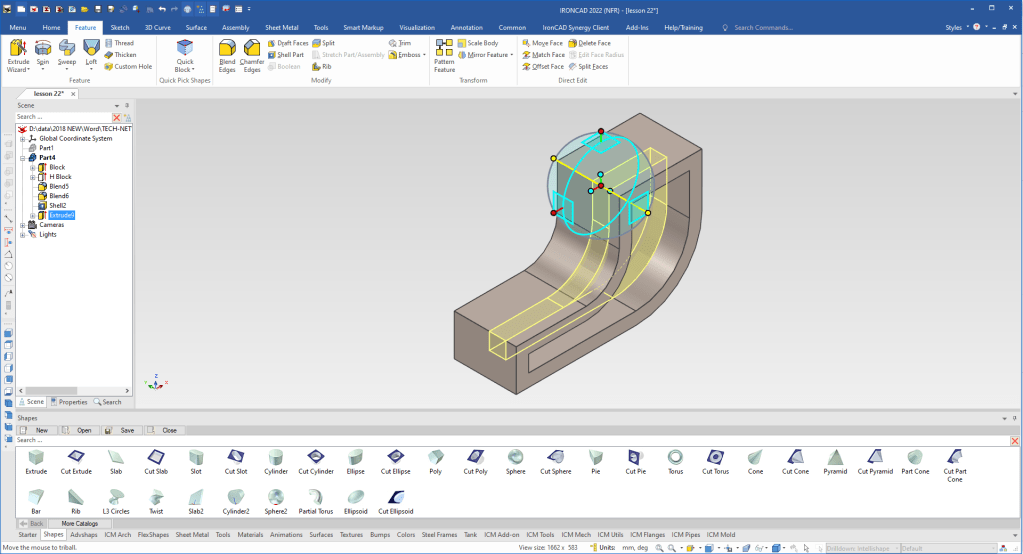Click the More Catalogs button

[80, 523]
